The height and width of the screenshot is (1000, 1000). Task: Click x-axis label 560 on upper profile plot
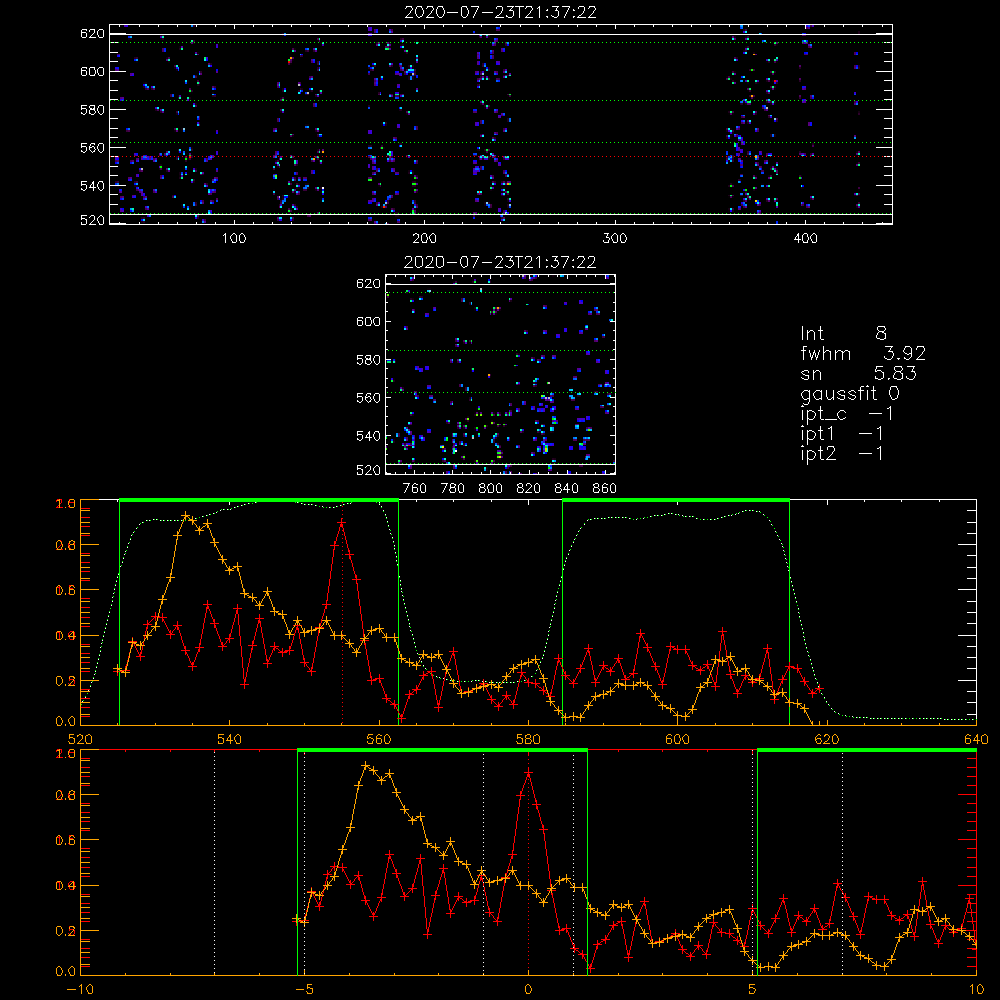tap(379, 739)
